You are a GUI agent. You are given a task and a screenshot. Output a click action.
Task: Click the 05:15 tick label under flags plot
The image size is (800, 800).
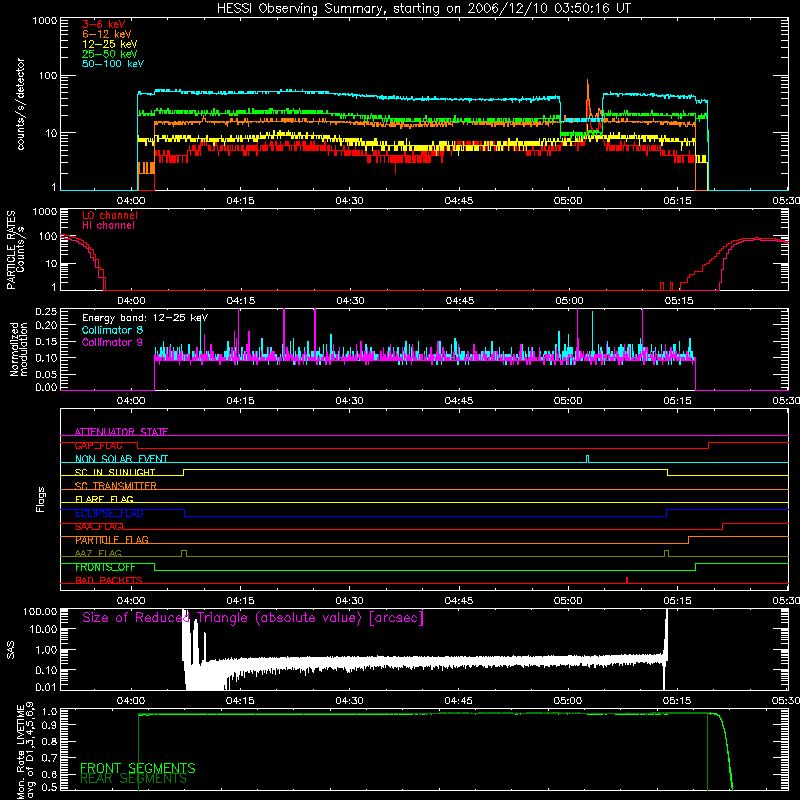tap(678, 601)
